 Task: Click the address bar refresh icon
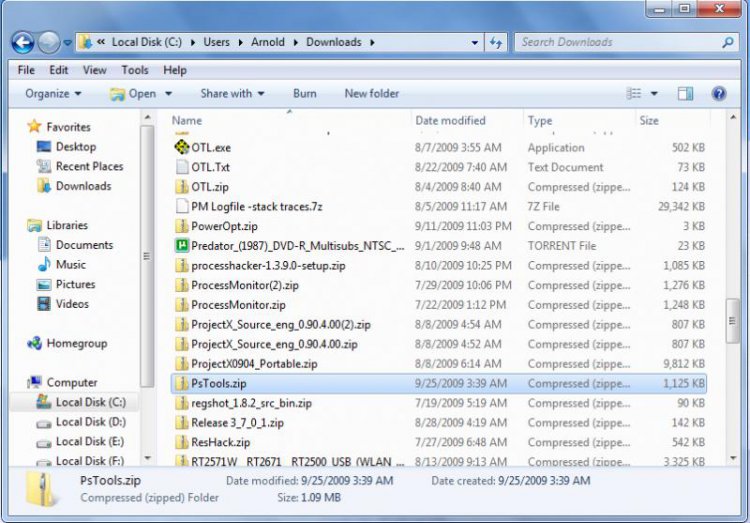pos(496,43)
